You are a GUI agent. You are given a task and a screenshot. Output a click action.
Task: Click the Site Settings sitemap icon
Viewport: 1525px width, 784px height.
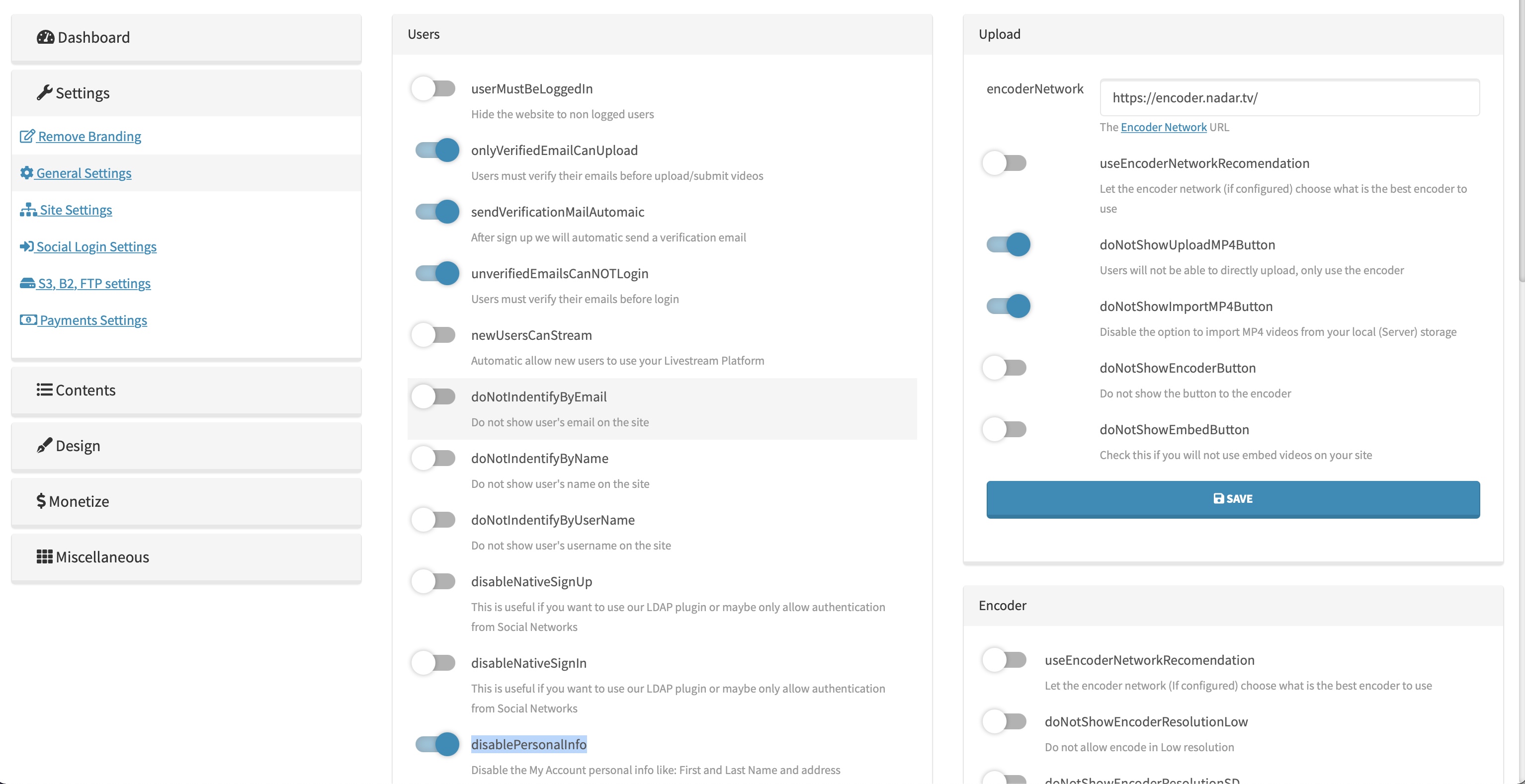[x=28, y=210]
